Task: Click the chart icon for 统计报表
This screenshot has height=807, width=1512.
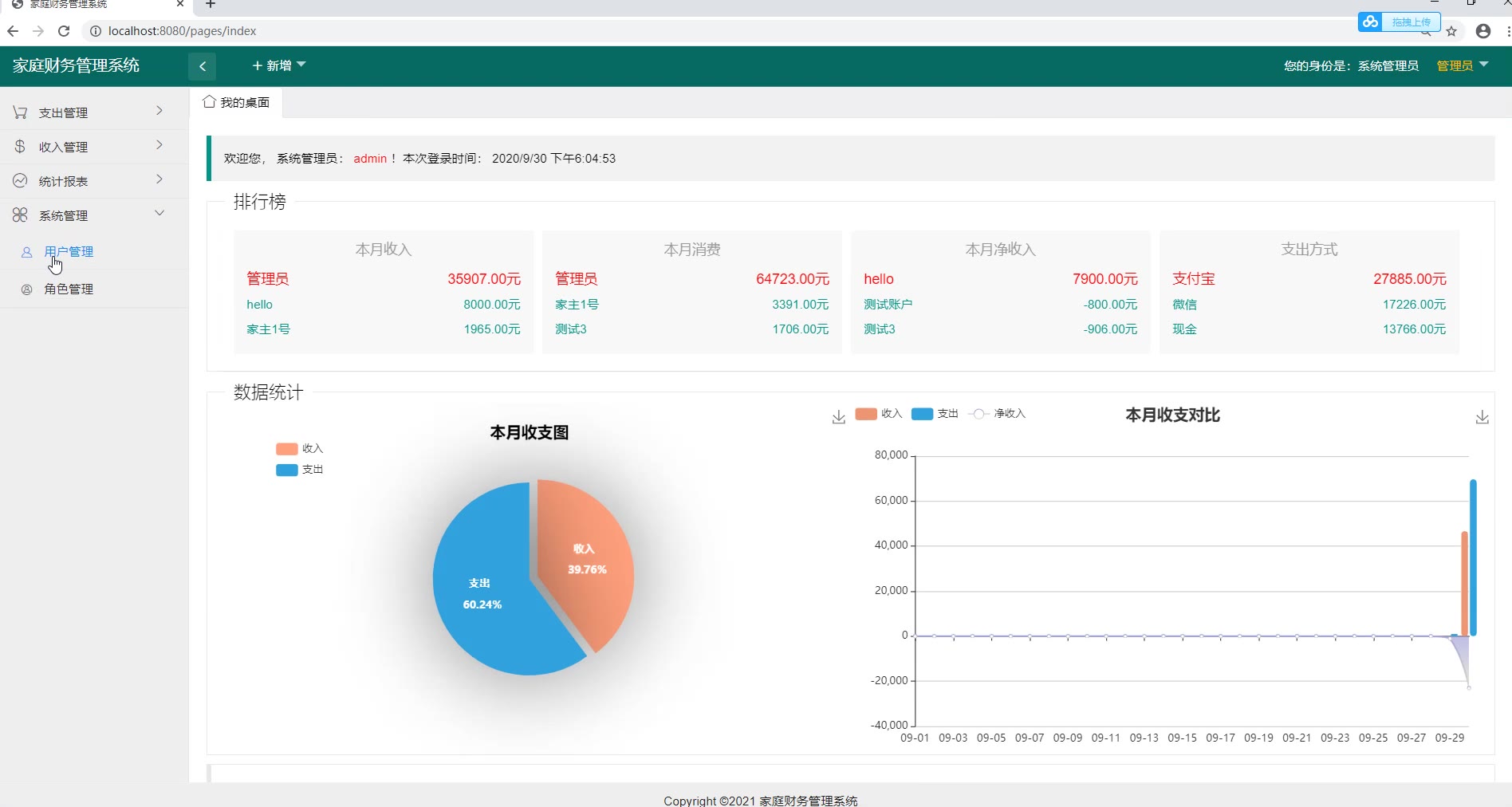Action: 20,181
